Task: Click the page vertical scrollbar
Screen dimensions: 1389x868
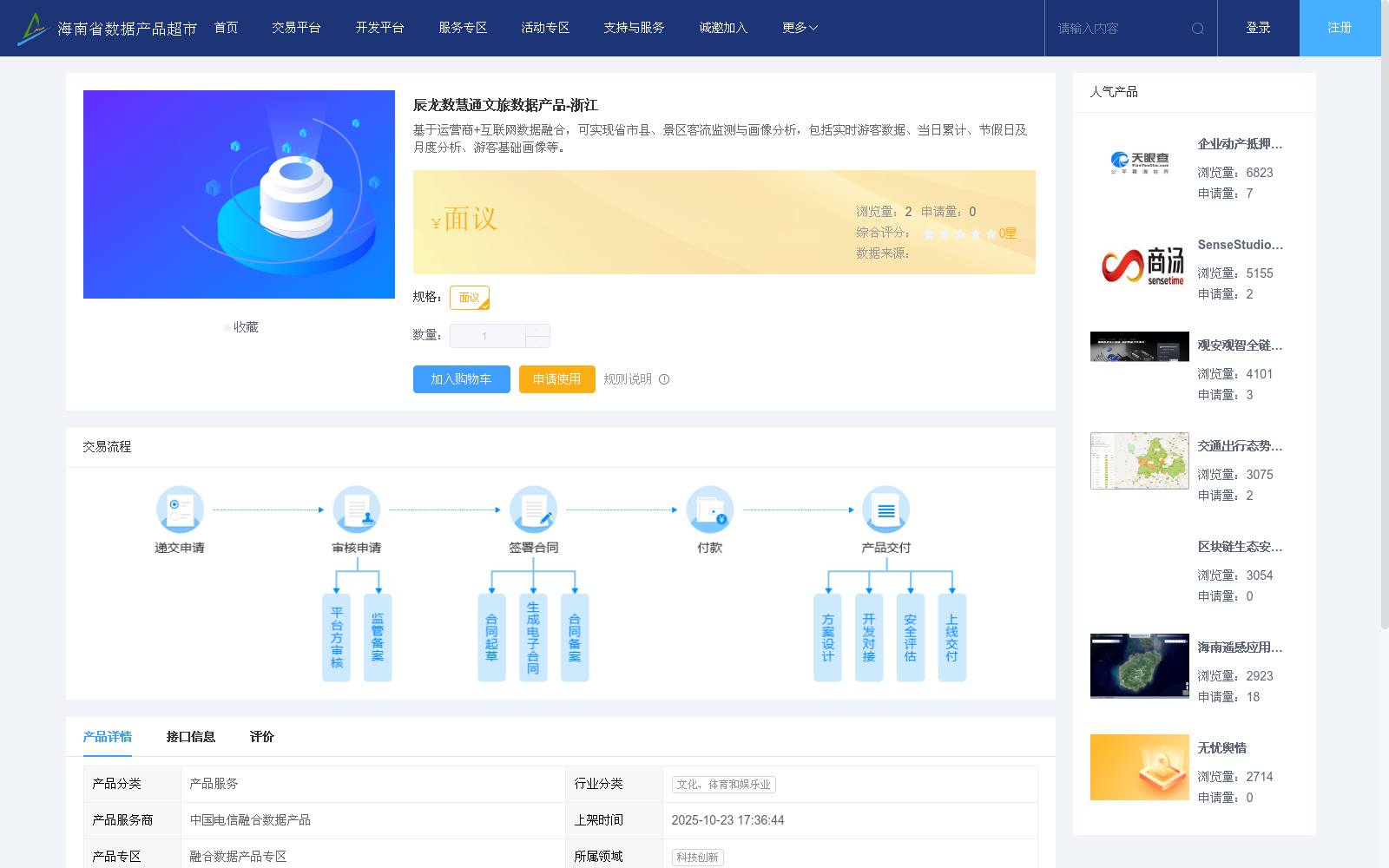Action: 1385,314
